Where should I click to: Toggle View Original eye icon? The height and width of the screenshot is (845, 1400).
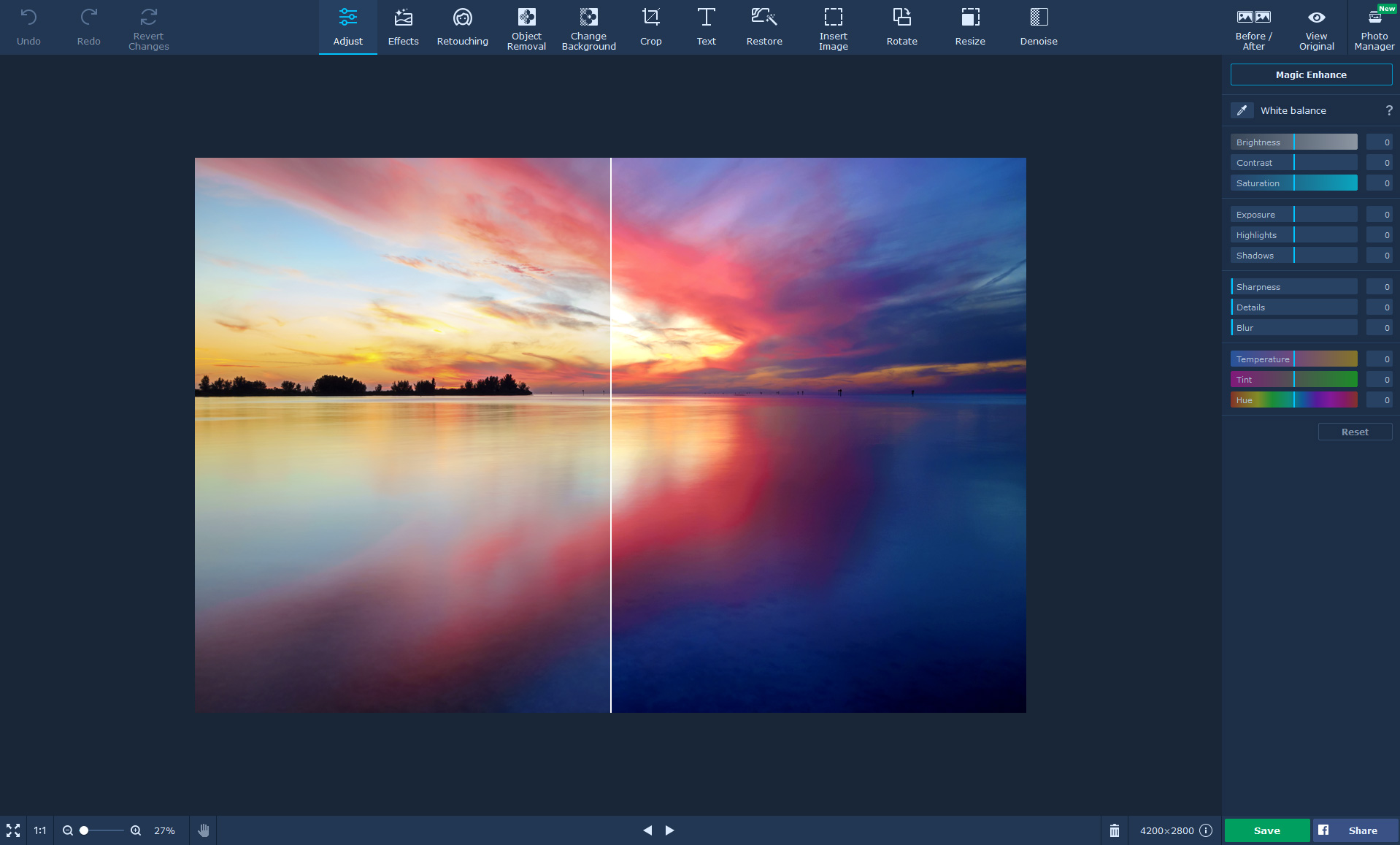click(1316, 28)
